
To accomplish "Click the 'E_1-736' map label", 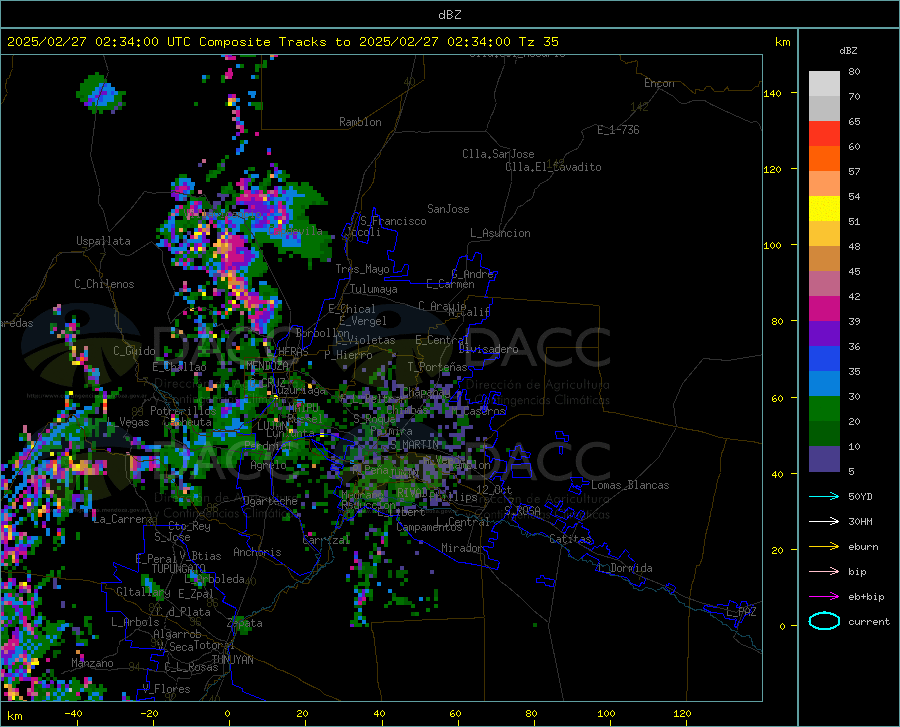I will (x=618, y=130).
